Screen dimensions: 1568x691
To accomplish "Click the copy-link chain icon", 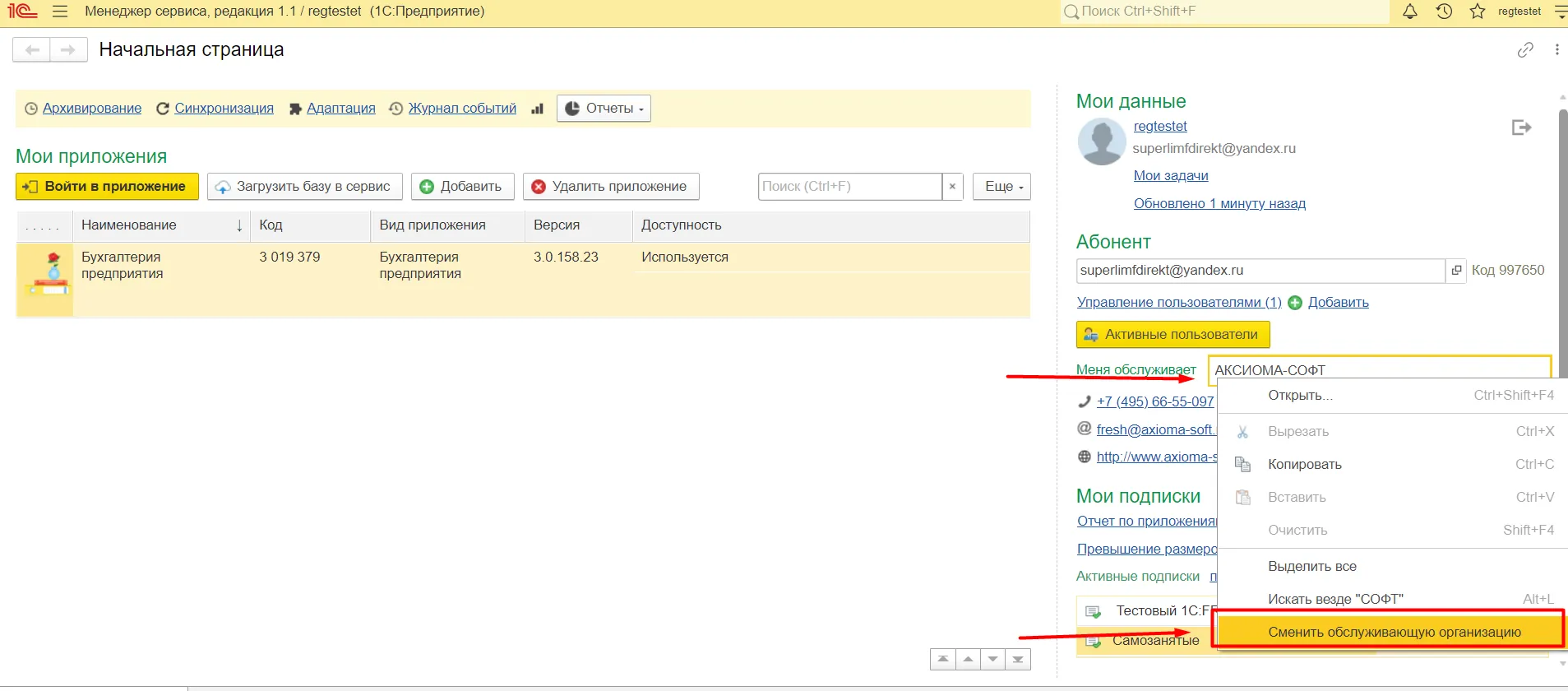I will coord(1525,50).
